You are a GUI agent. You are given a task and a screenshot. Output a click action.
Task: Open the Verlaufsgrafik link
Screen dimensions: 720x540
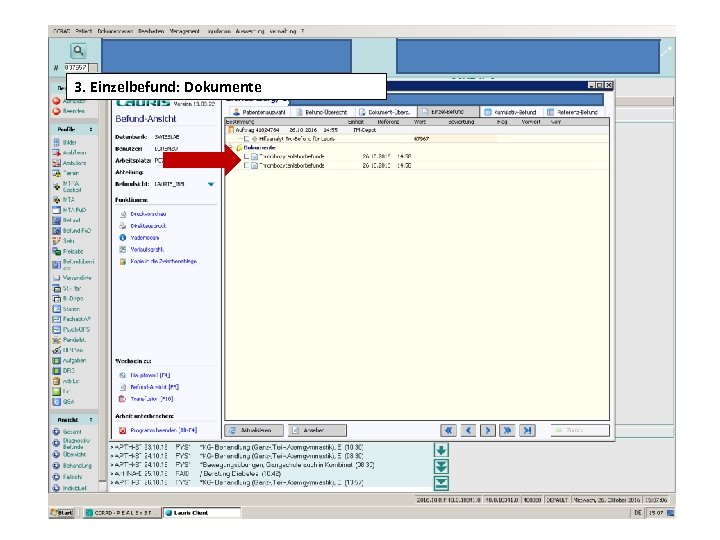coord(147,249)
